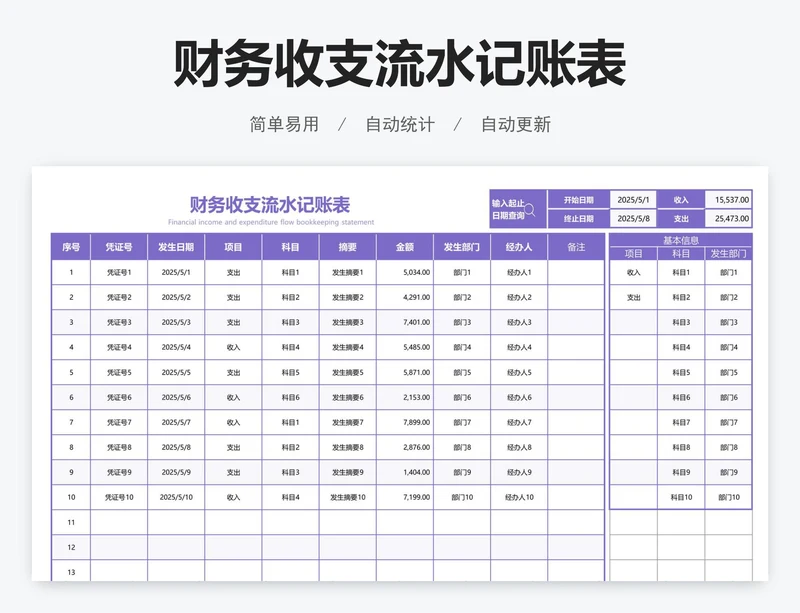Click 部门10 in the 基本信息 panel
The height and width of the screenshot is (613, 800).
(x=729, y=497)
